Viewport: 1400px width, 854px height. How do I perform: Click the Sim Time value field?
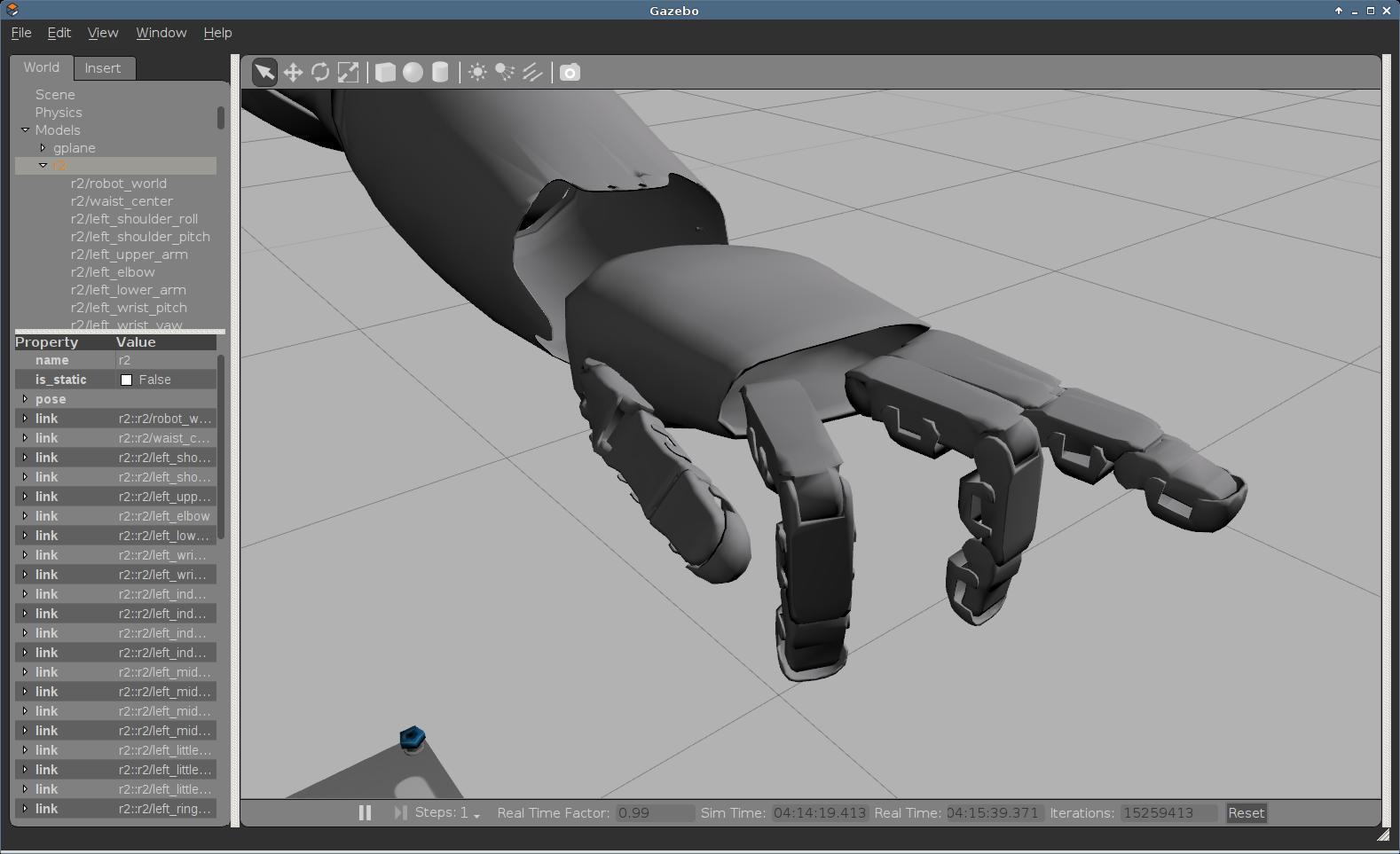tap(819, 813)
